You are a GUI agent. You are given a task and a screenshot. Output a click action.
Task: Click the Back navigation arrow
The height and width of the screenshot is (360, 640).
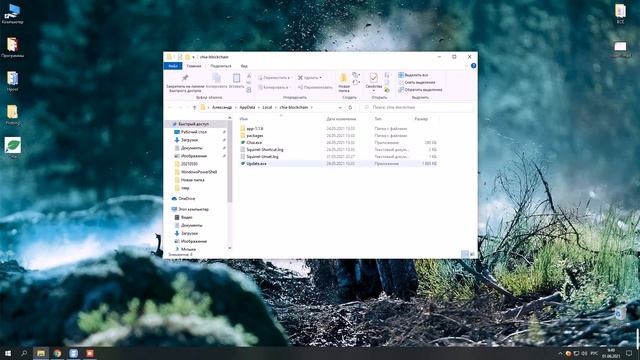170,107
